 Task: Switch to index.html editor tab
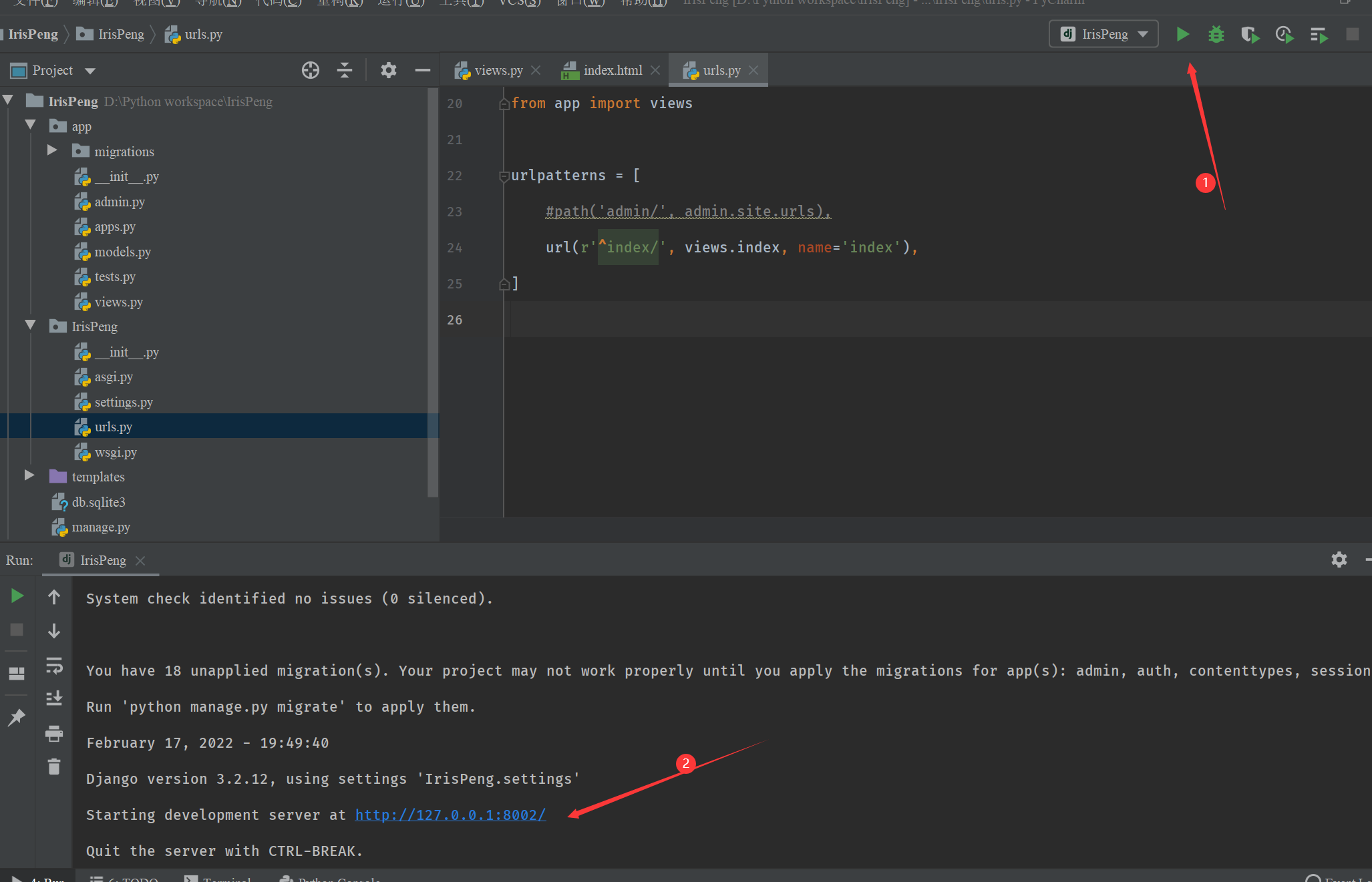click(x=612, y=70)
